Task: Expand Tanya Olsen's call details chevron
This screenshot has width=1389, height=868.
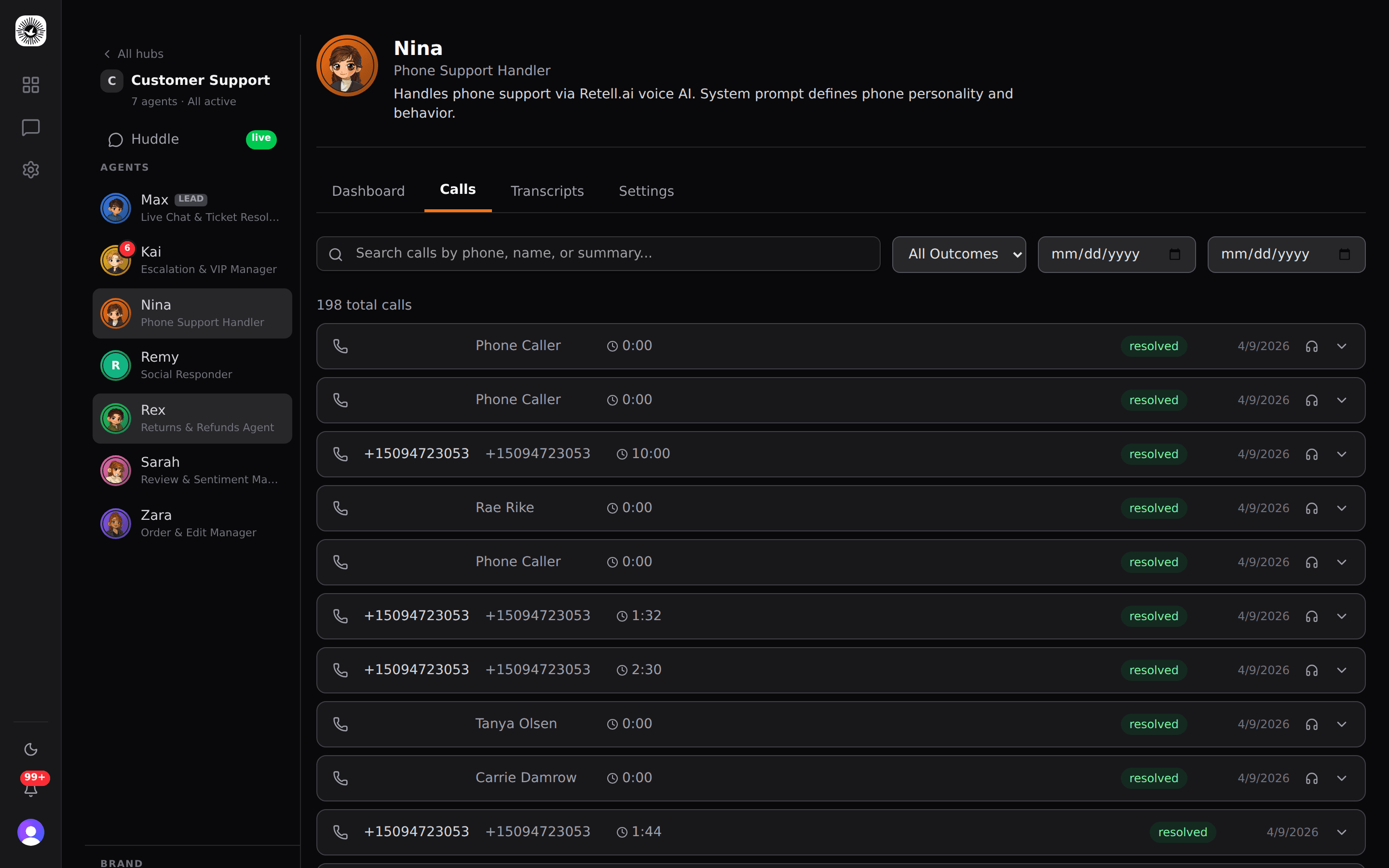Action: [x=1342, y=724]
